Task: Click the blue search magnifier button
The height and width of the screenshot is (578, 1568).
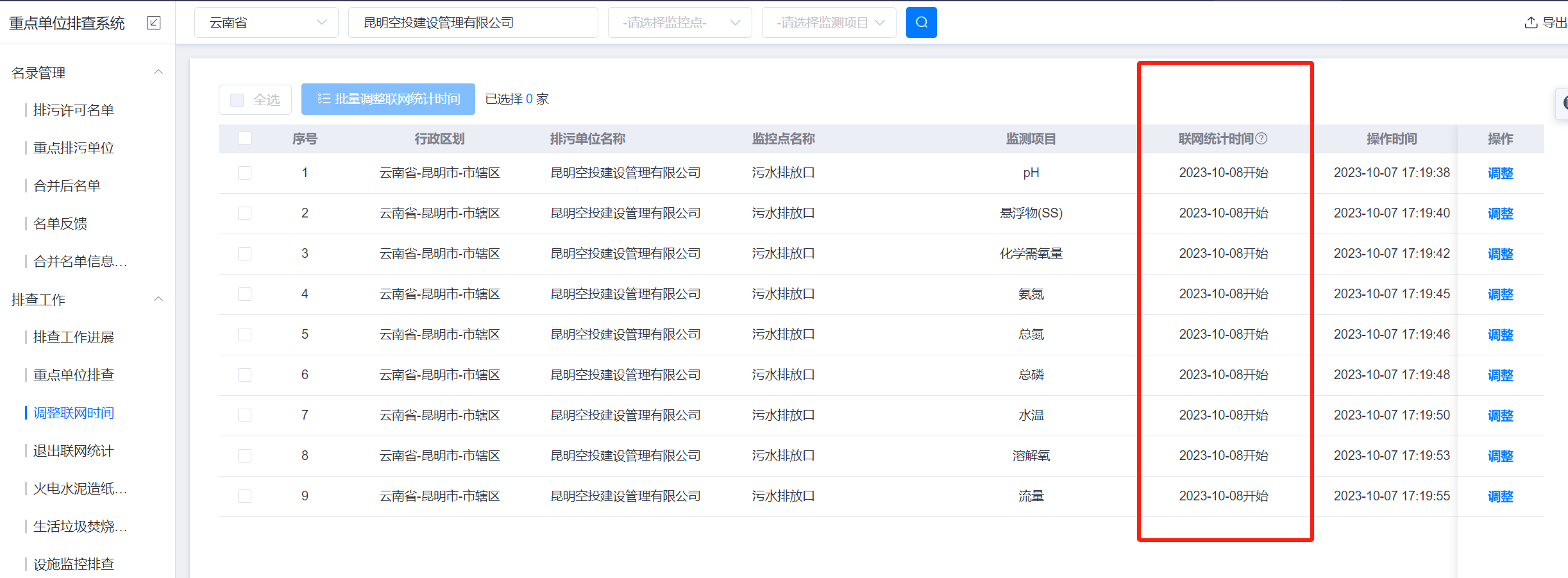Action: point(921,22)
